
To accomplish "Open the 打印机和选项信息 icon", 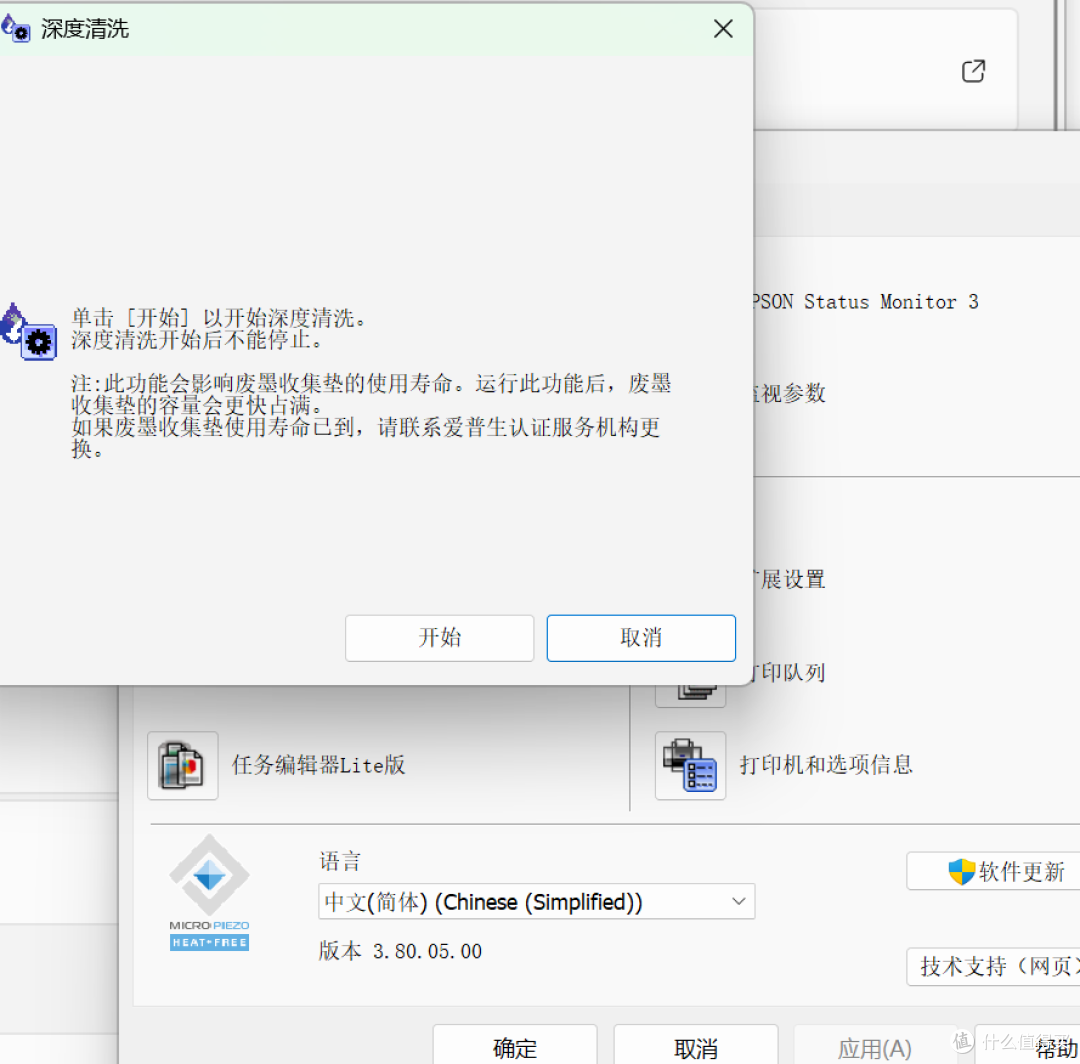I will (690, 765).
